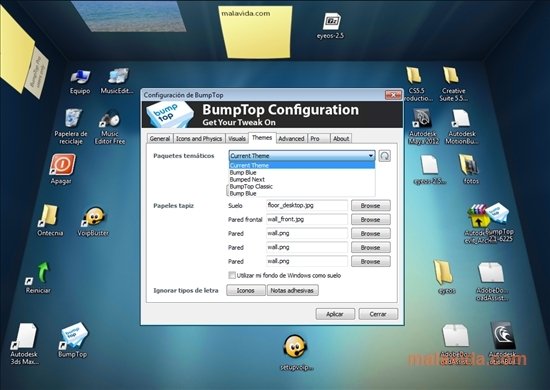Screen dimensions: 550x390
Task: Go to the Advanced tab
Action: click(x=291, y=139)
